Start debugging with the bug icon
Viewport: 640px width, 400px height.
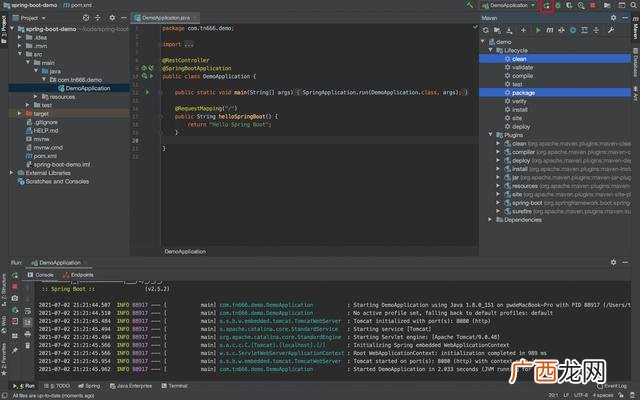(558, 5)
